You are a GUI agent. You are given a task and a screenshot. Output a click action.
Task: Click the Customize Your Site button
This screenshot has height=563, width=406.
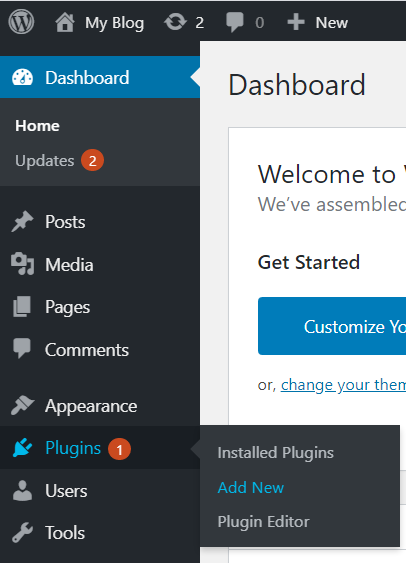[x=332, y=326]
